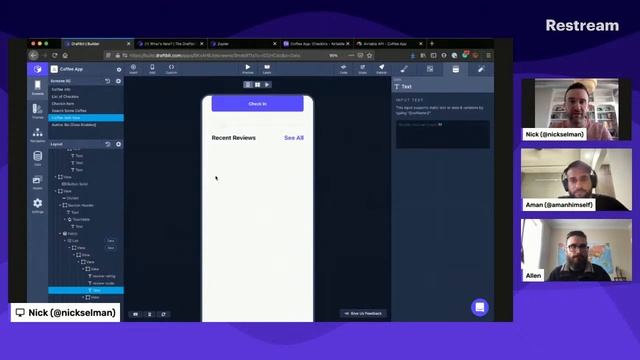The image size is (640, 360).
Task: Add layout element with plus icon
Action: 118,144
